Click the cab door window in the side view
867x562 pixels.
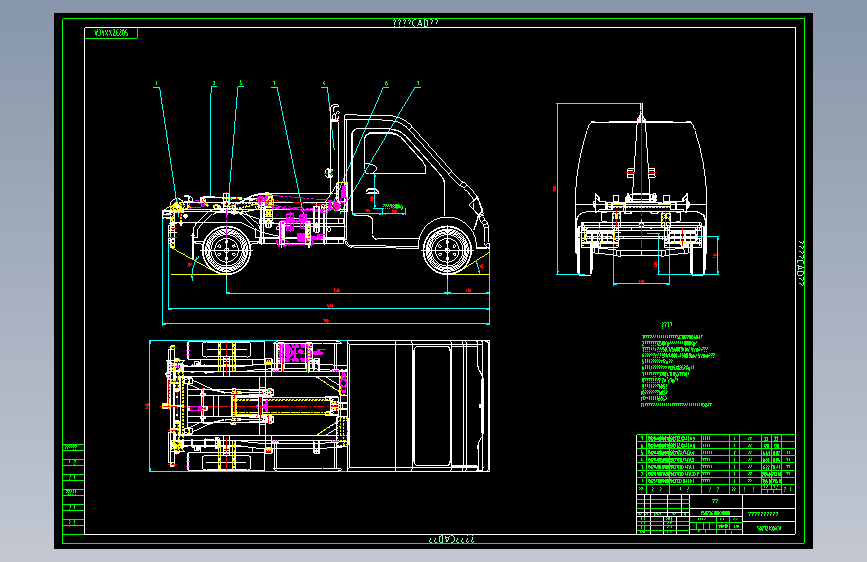pos(394,154)
